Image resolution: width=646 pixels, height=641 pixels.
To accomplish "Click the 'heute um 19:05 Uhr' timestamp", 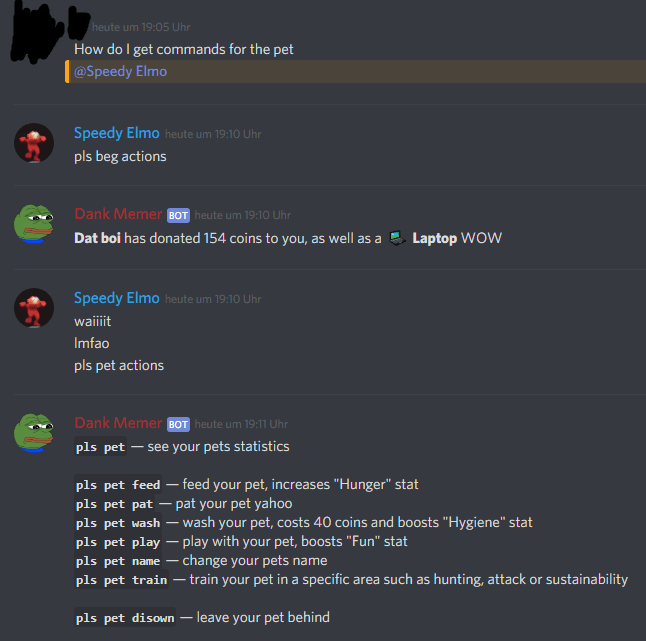I will (141, 27).
